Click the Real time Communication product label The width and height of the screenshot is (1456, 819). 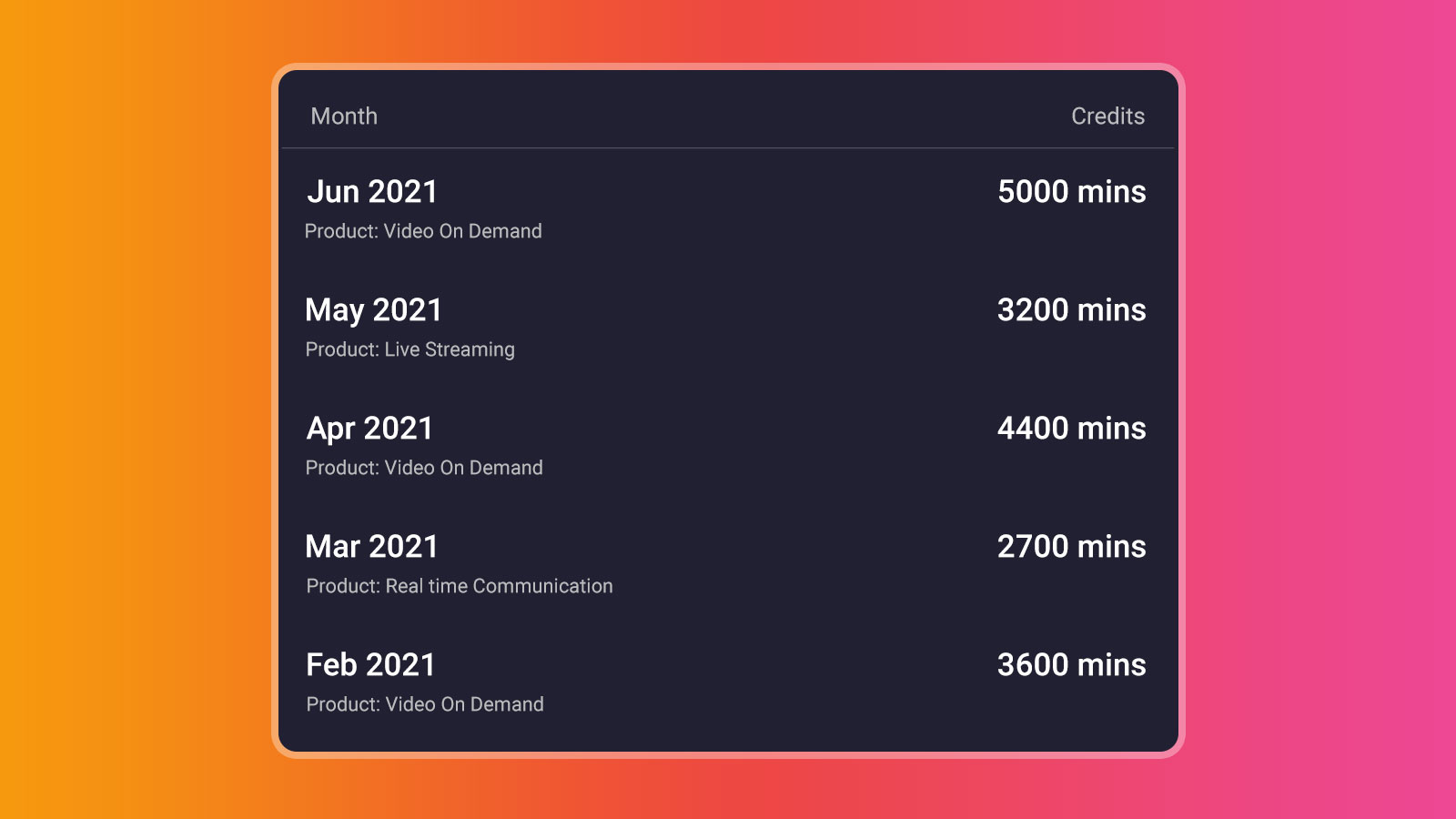(x=460, y=586)
